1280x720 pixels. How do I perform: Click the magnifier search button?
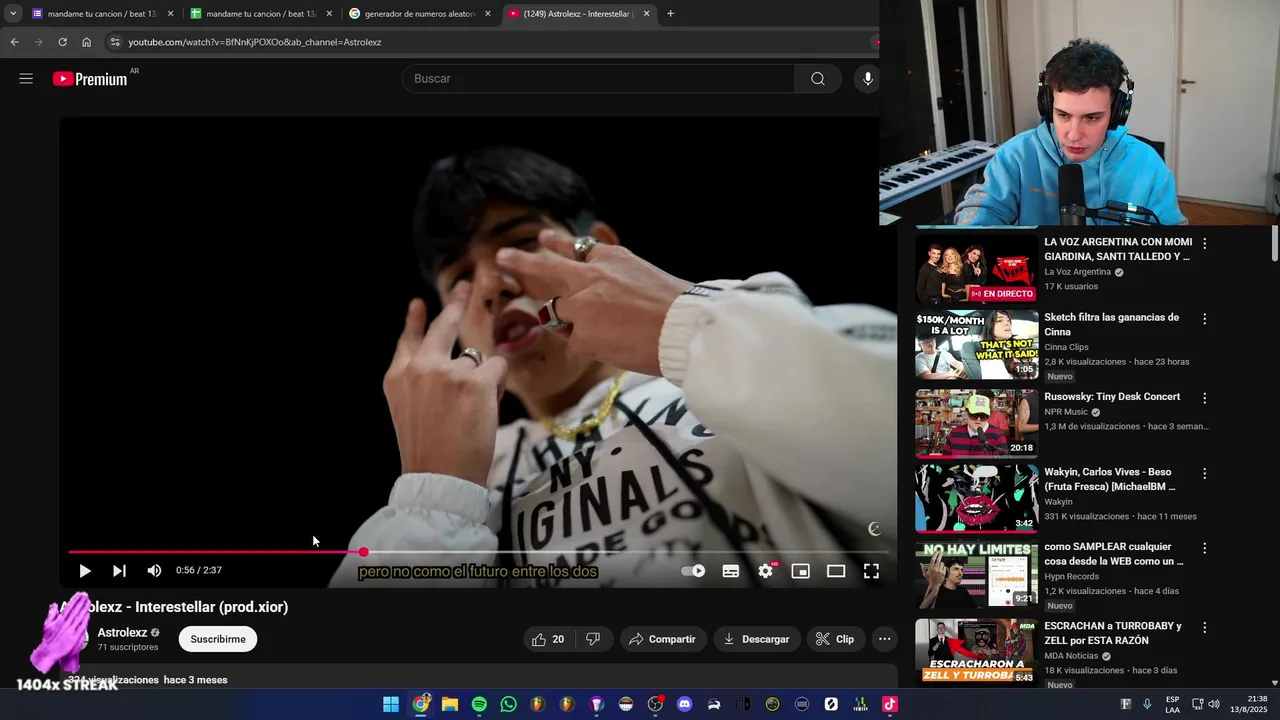click(818, 78)
